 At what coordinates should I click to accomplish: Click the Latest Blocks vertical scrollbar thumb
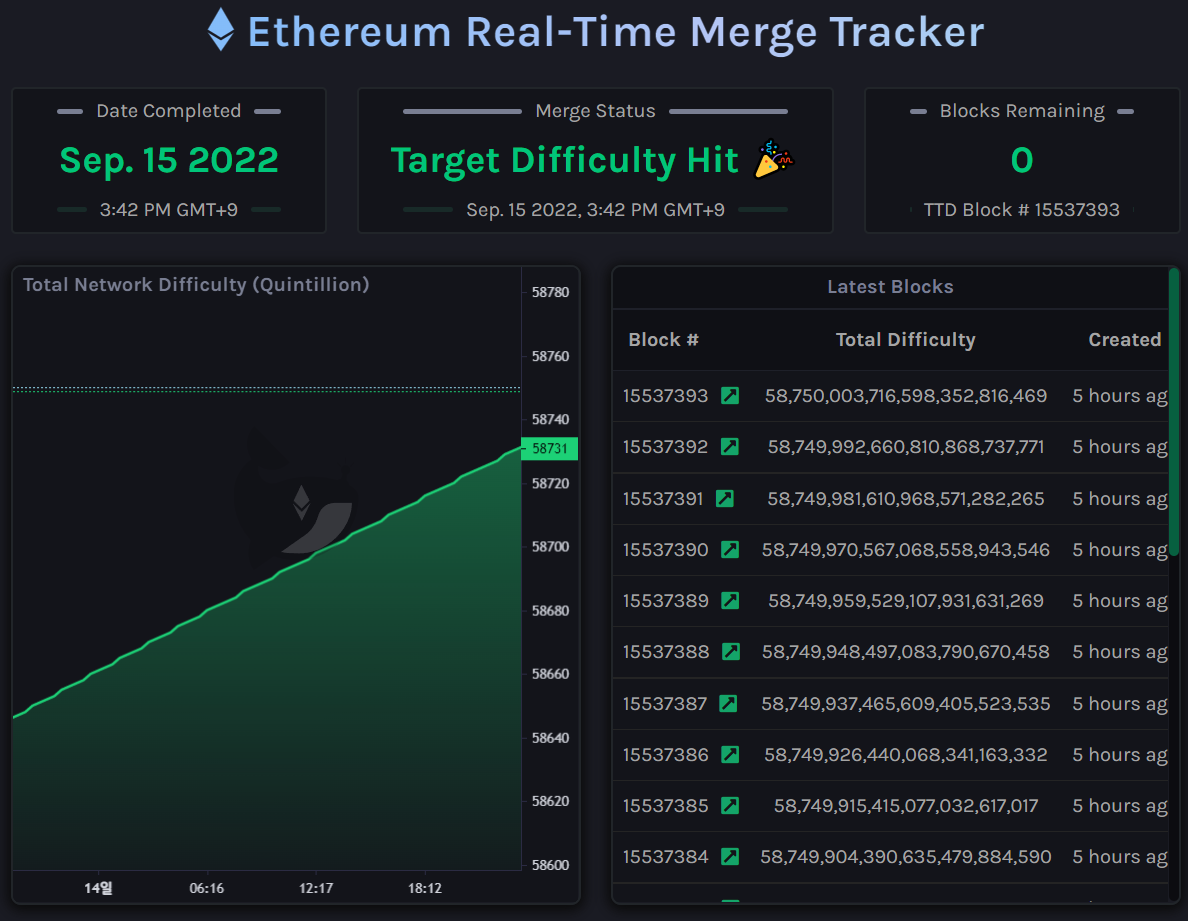click(1174, 410)
